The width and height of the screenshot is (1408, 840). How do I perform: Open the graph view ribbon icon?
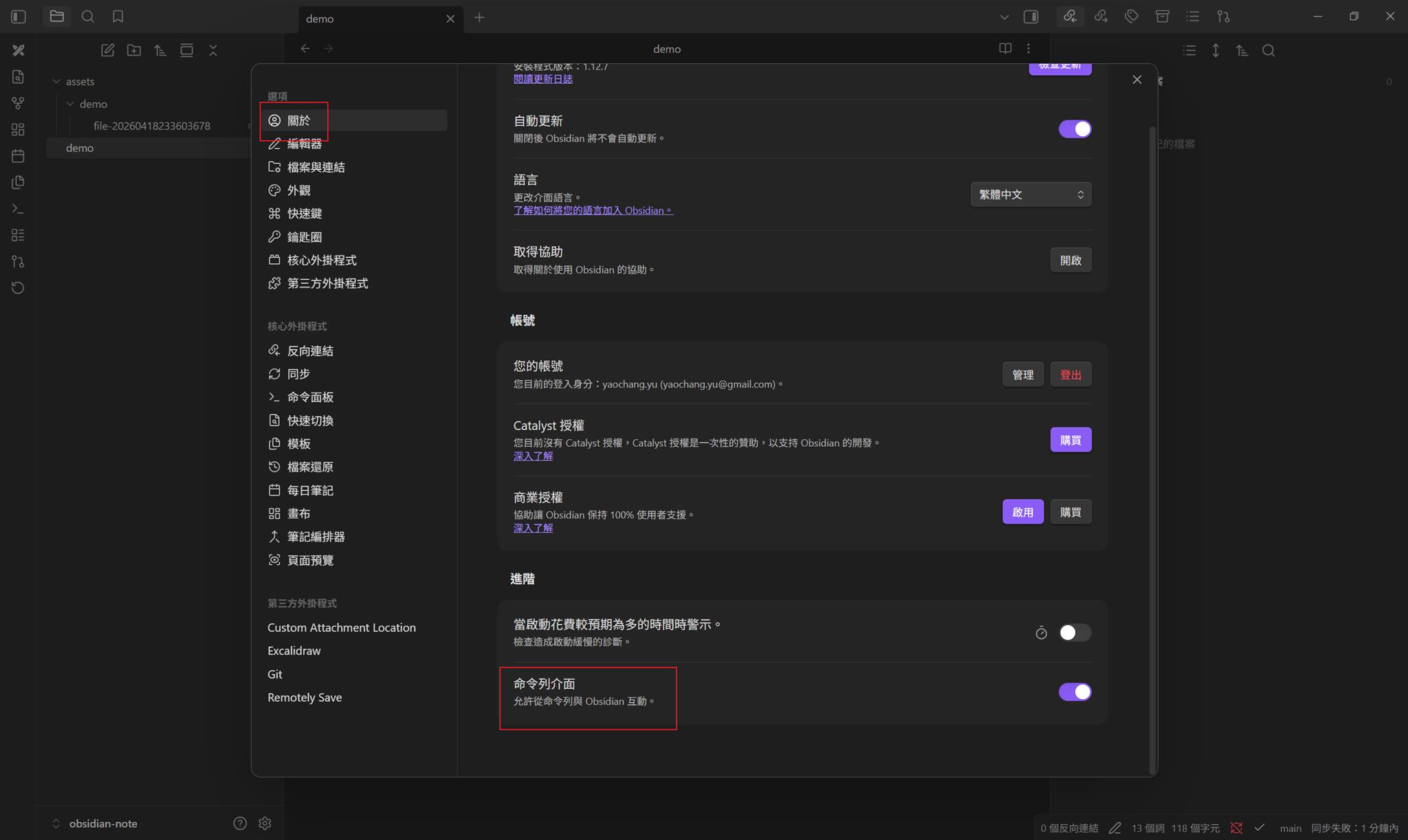[18, 103]
